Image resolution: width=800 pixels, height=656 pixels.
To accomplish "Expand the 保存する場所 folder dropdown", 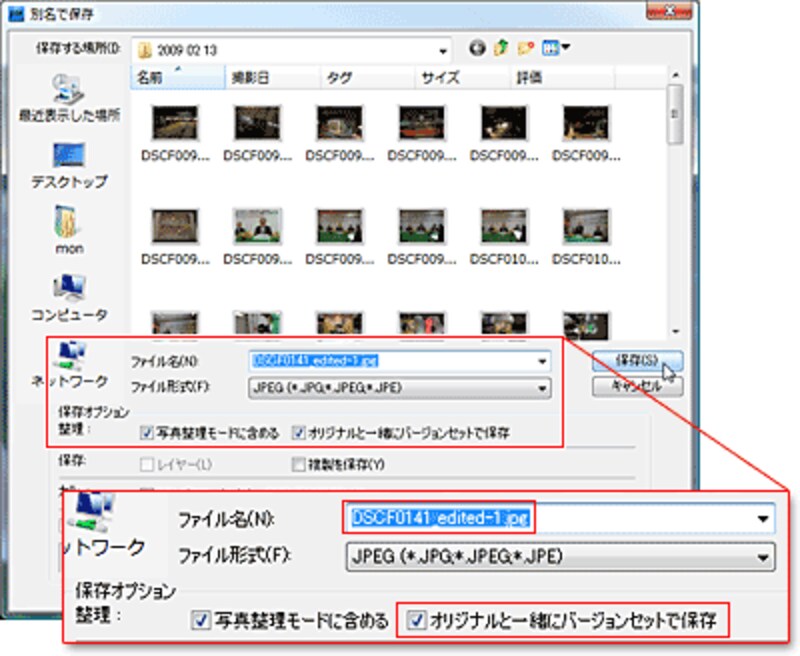I will click(x=443, y=51).
